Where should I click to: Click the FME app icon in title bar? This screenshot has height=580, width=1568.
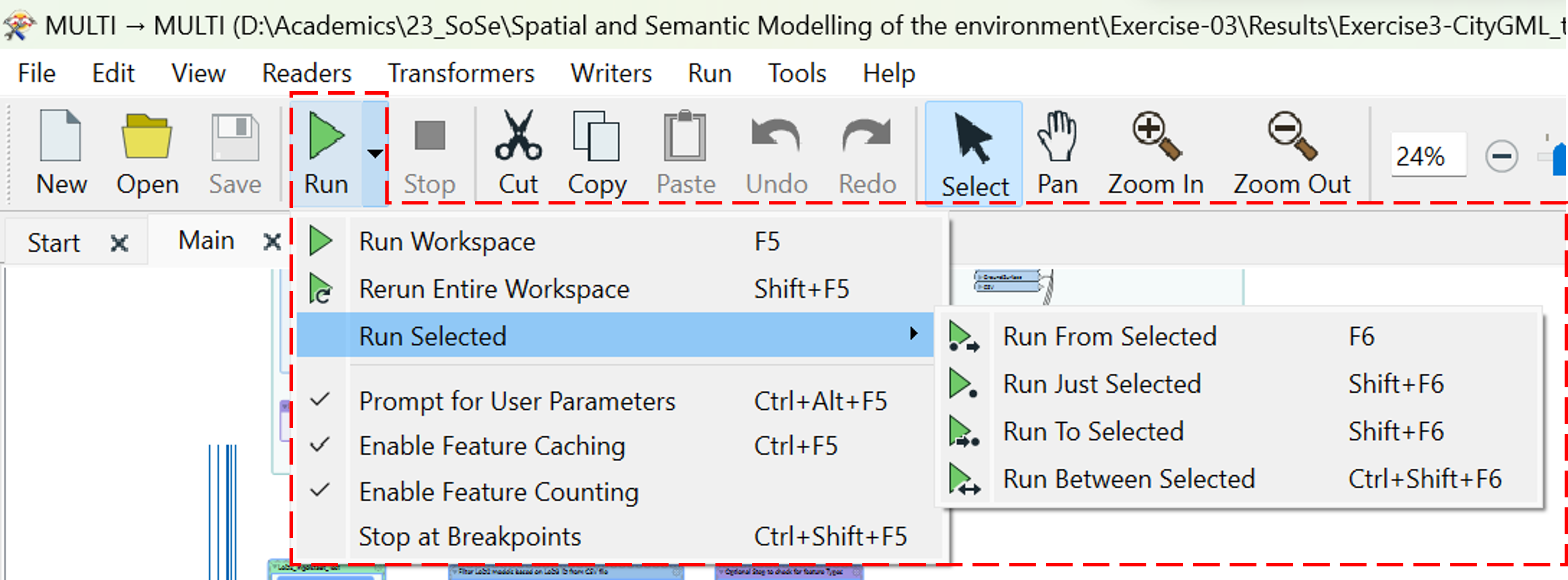(18, 25)
